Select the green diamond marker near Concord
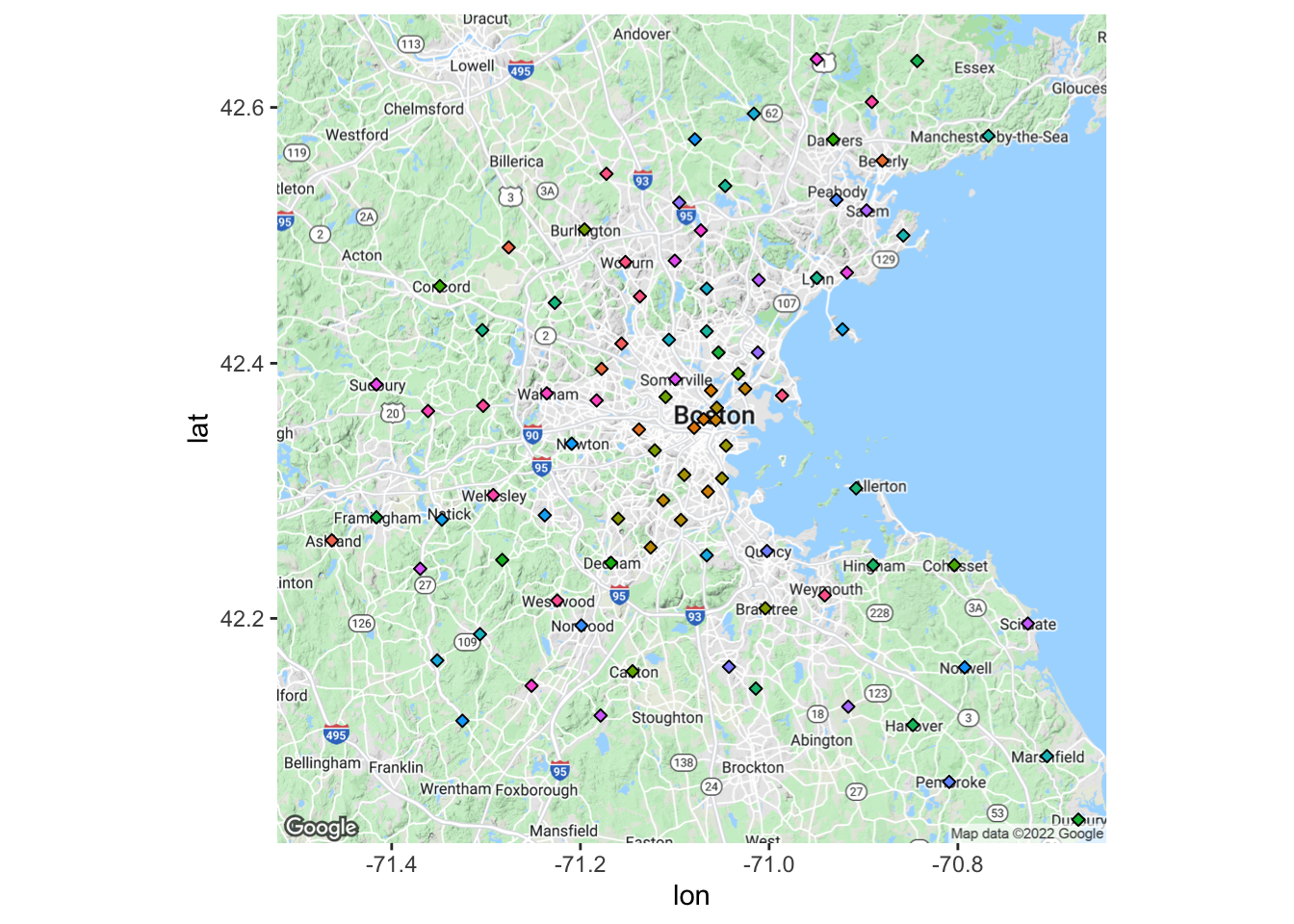The image size is (1294, 924). pyautogui.click(x=440, y=285)
